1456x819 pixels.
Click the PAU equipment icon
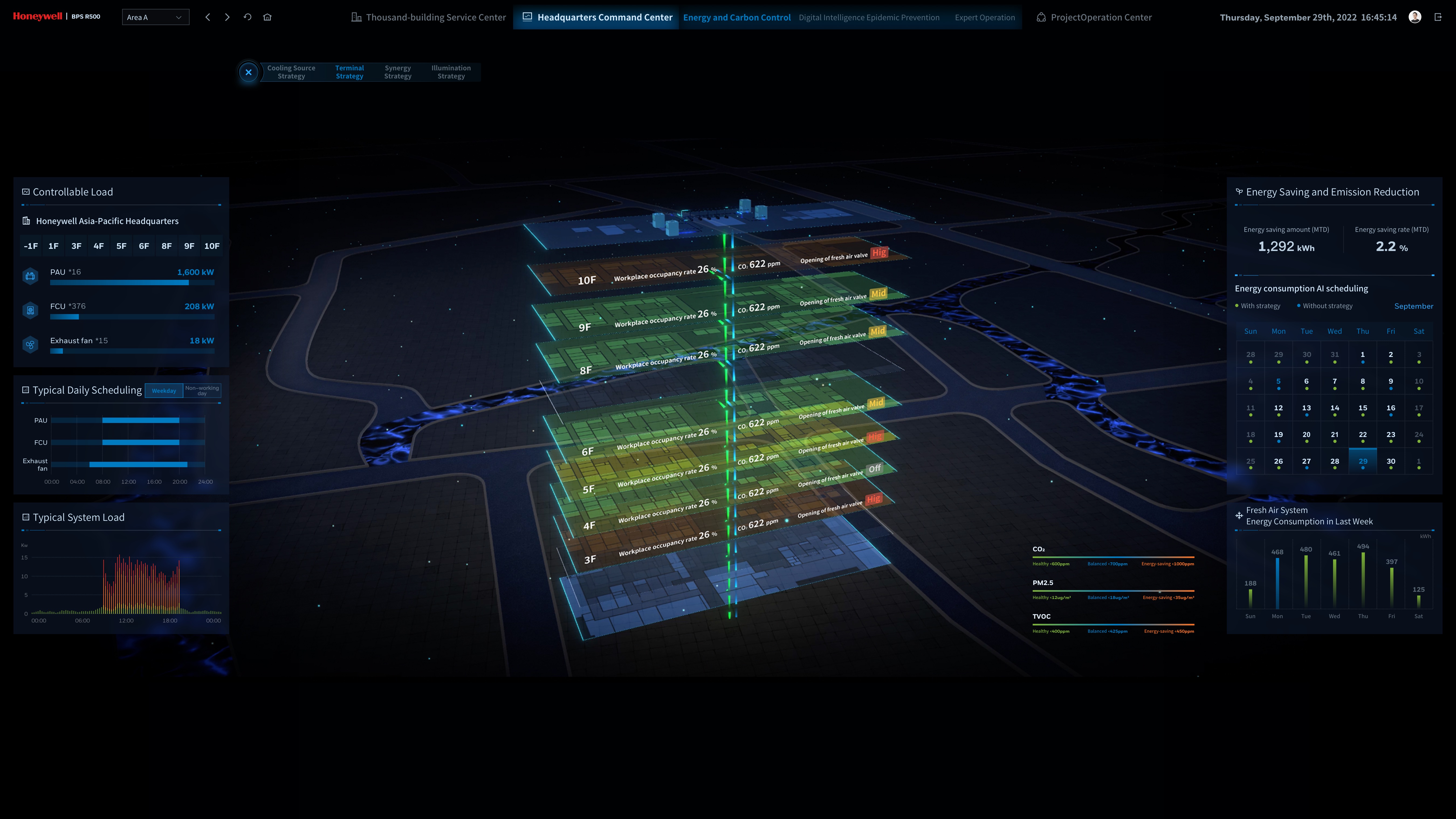30,276
